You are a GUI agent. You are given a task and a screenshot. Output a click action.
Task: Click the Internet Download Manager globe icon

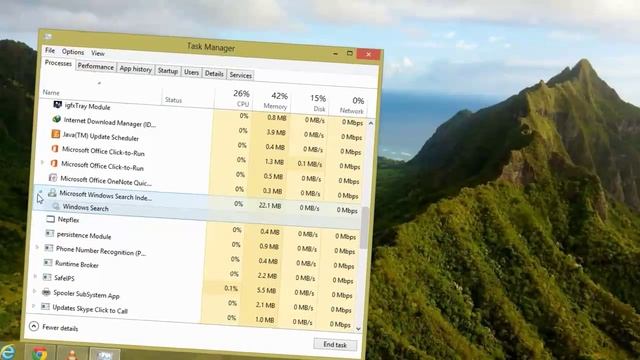56,119
